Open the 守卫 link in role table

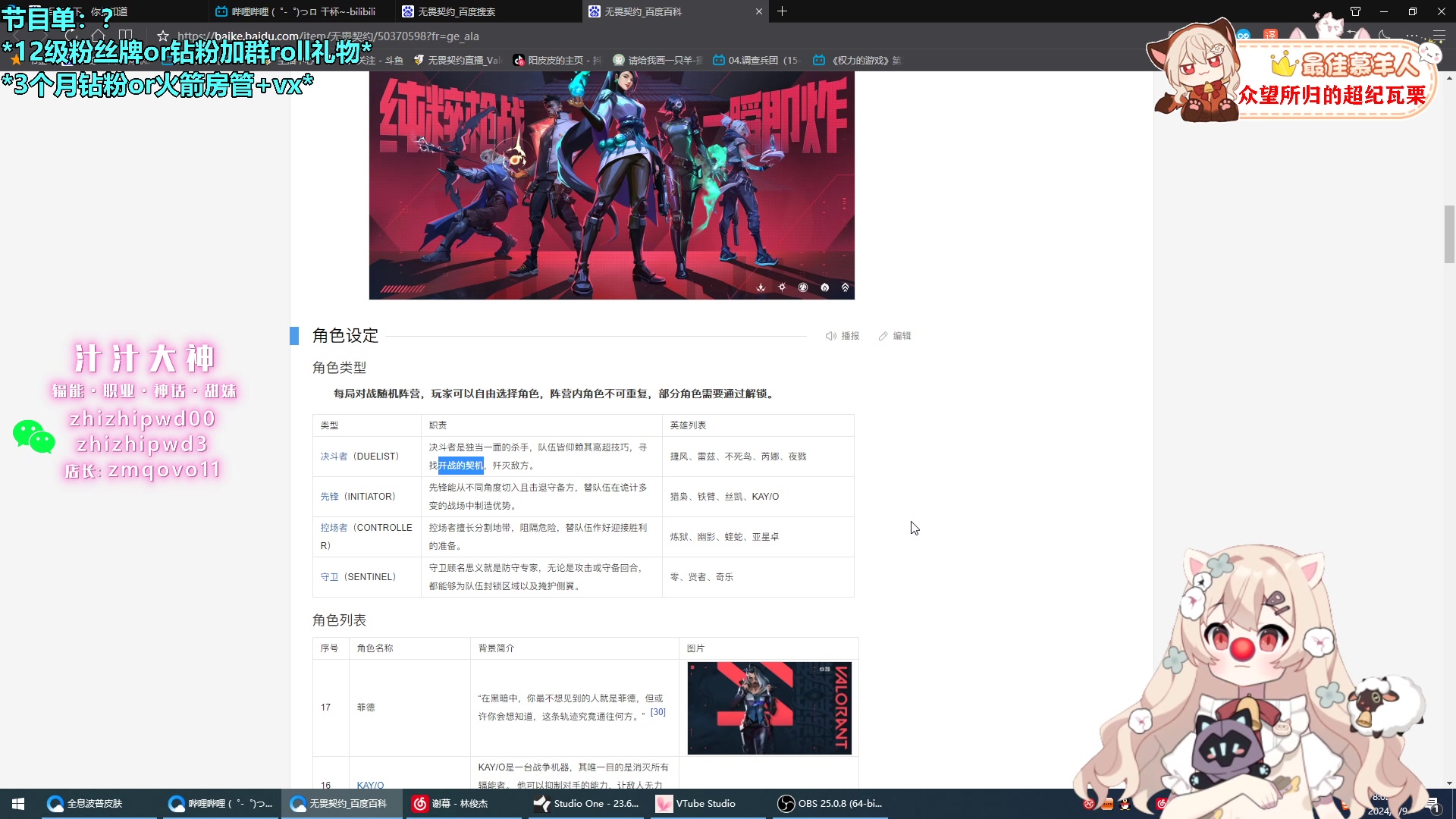pos(329,577)
